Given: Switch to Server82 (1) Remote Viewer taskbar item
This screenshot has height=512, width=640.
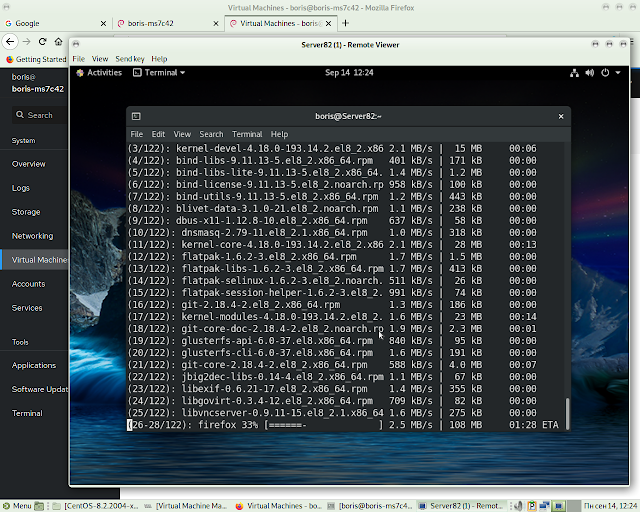Looking at the screenshot, I should coord(461,506).
